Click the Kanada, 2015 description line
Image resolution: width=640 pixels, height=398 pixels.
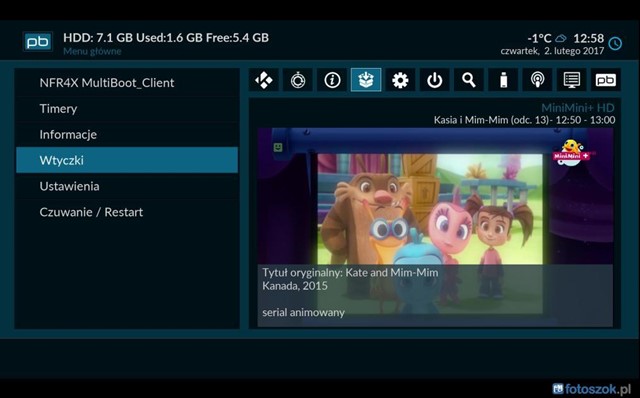tap(295, 286)
